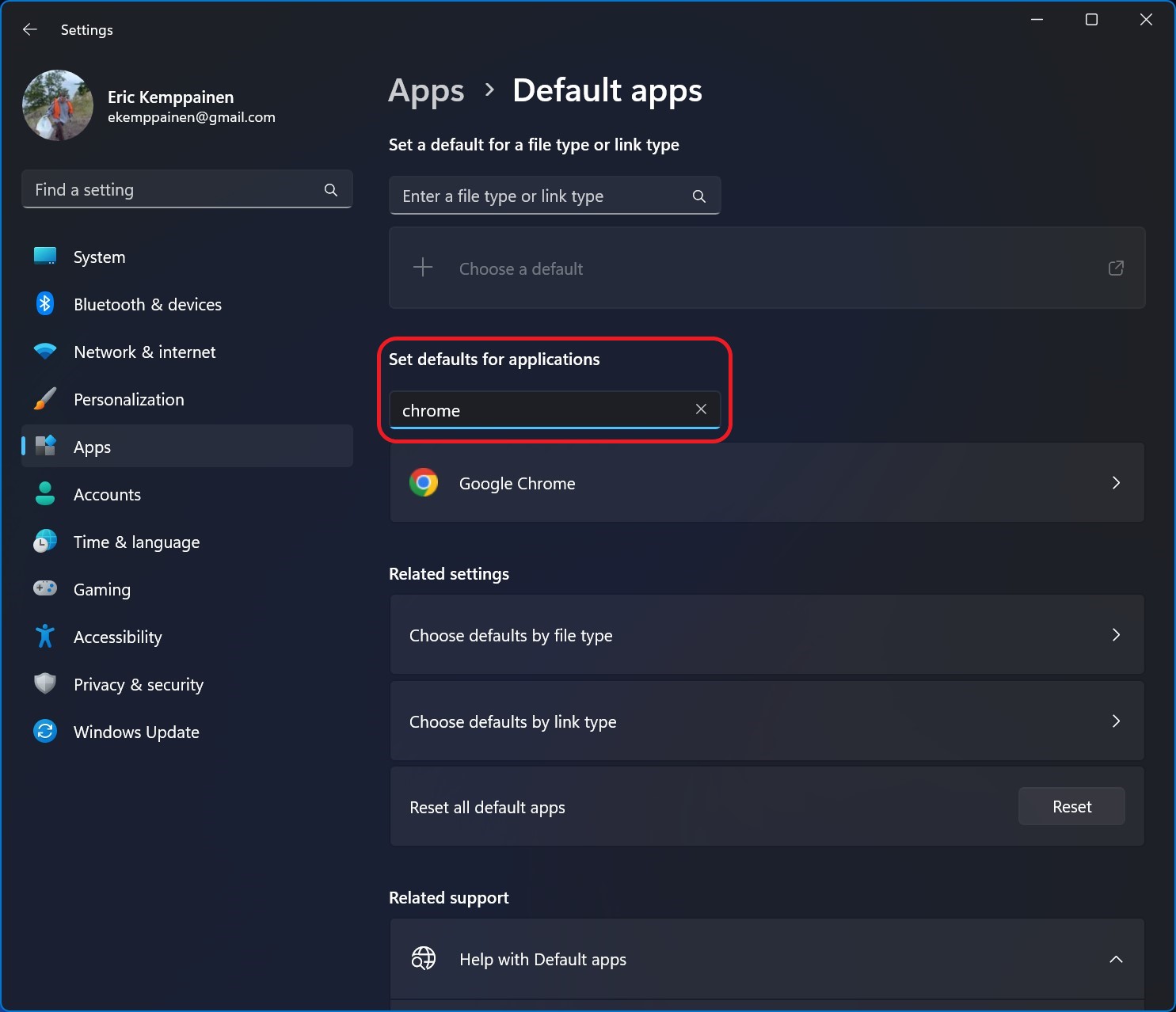This screenshot has height=1012, width=1176.
Task: Click the Reset button for default apps
Action: pos(1071,807)
